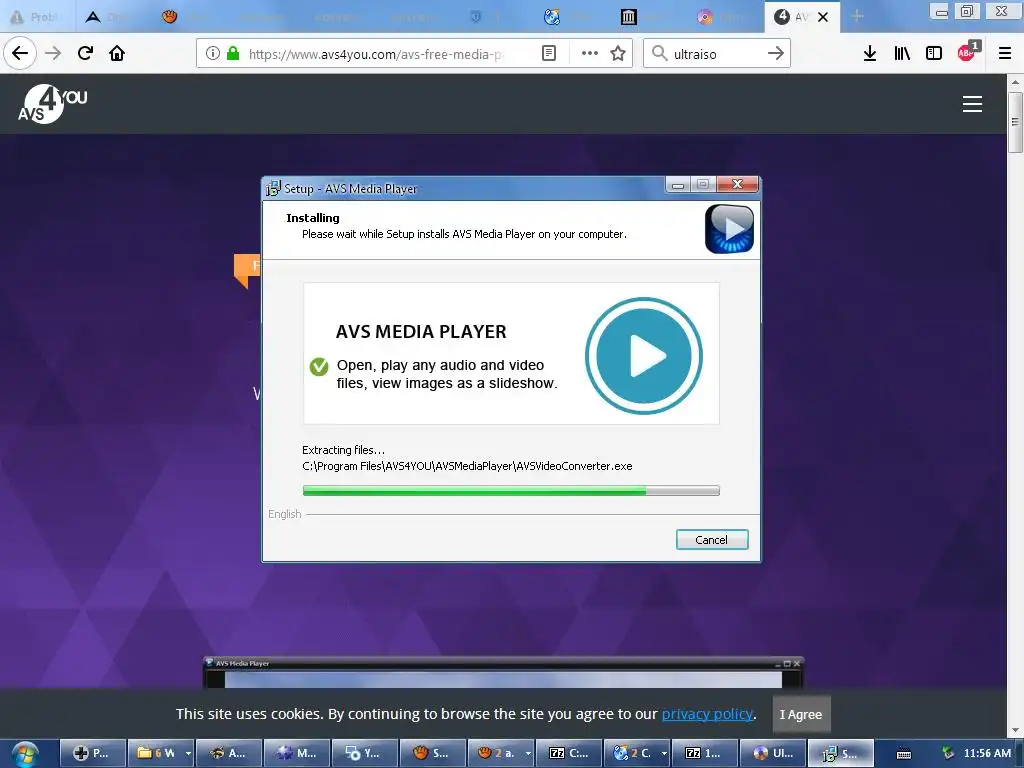Click the search go arrow next to ultraiso
The image size is (1024, 768).
[775, 54]
